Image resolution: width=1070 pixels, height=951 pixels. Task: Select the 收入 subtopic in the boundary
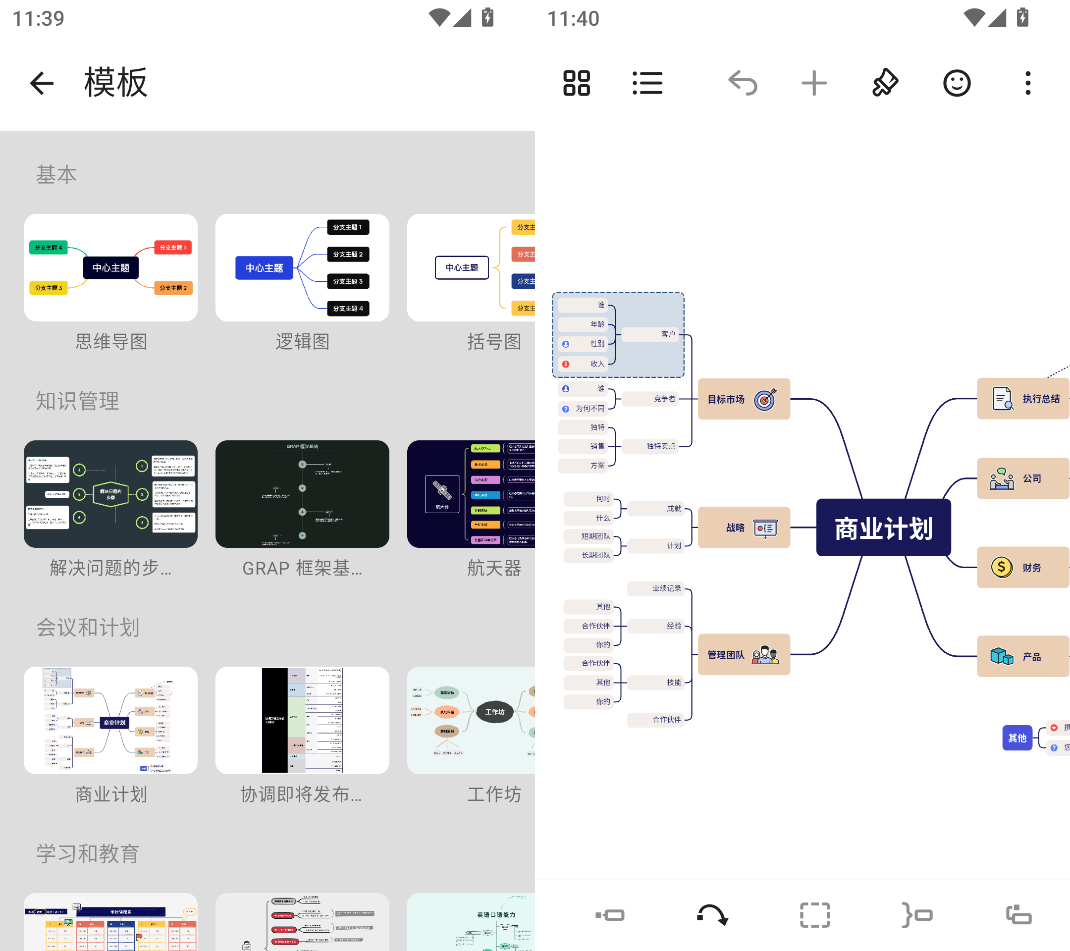tap(583, 364)
